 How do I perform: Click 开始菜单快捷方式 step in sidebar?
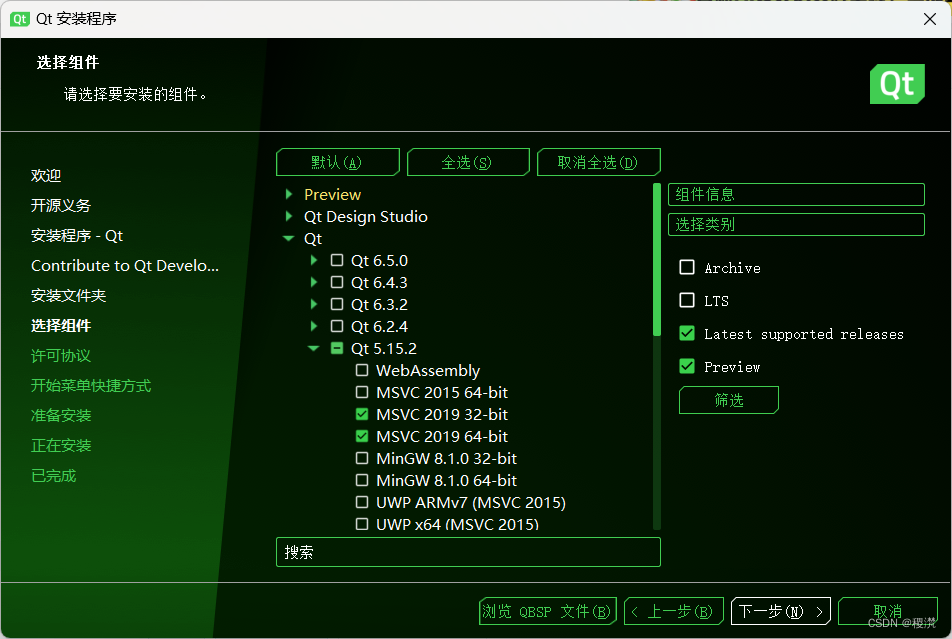pyautogui.click(x=91, y=386)
